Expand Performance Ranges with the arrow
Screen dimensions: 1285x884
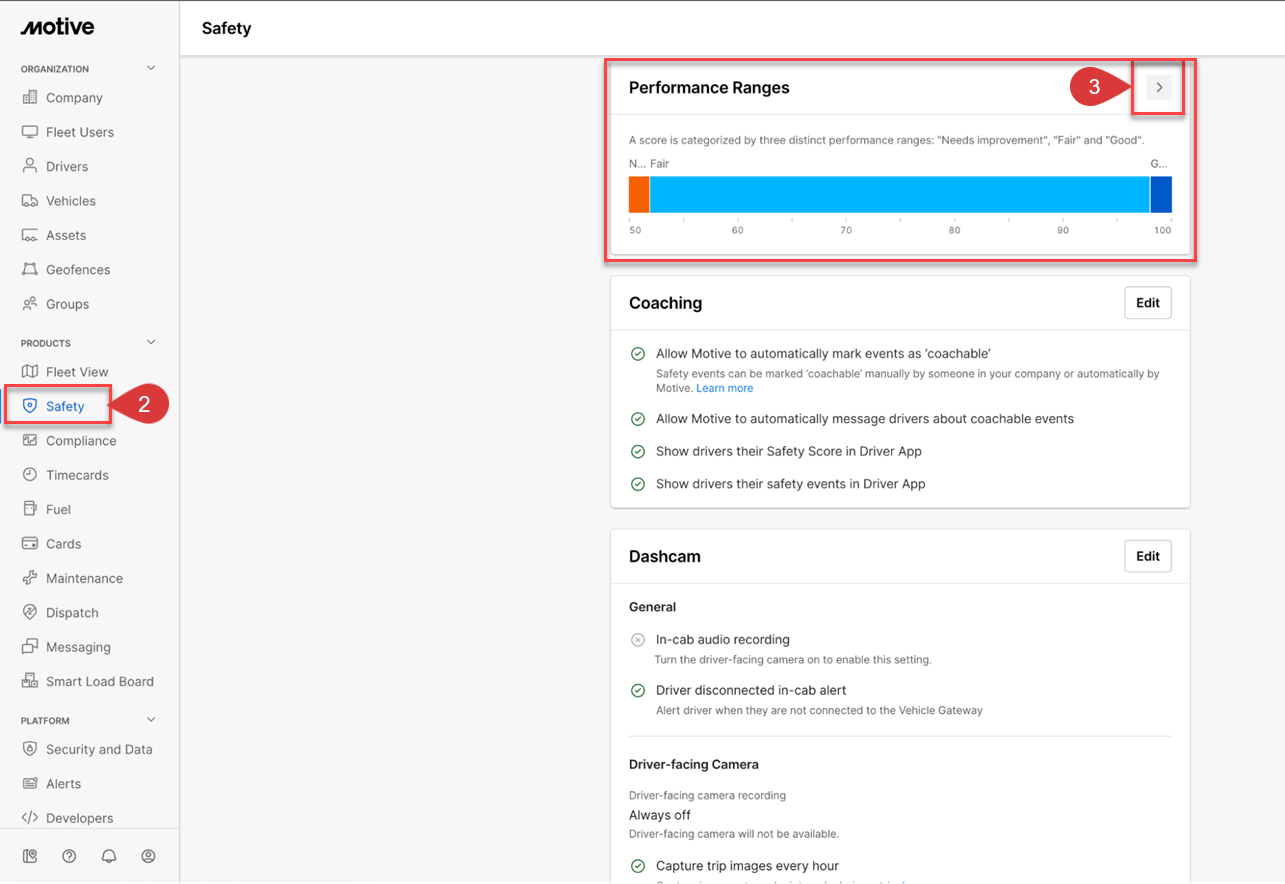tap(1159, 88)
